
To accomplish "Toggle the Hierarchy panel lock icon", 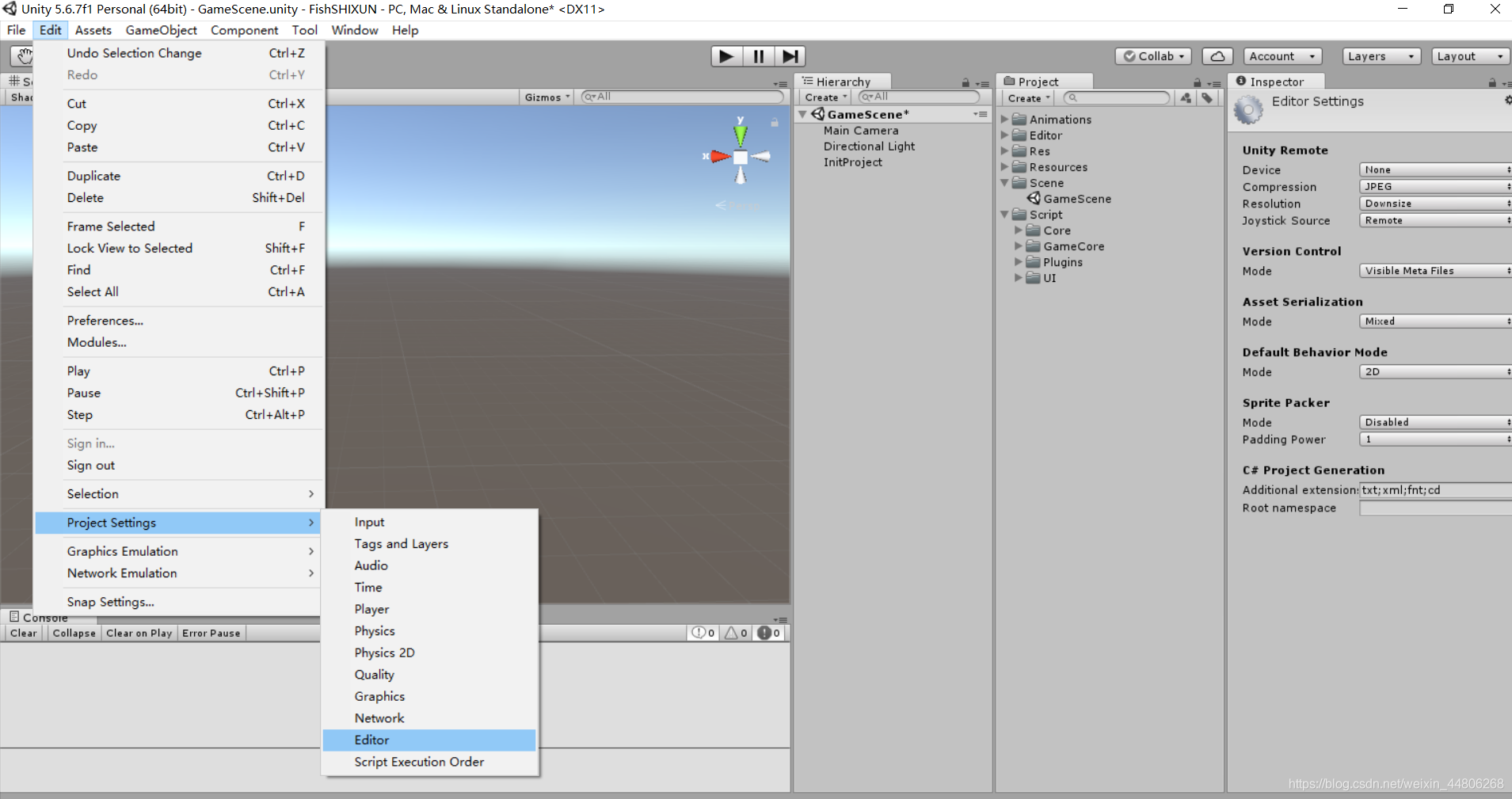I will [x=965, y=82].
